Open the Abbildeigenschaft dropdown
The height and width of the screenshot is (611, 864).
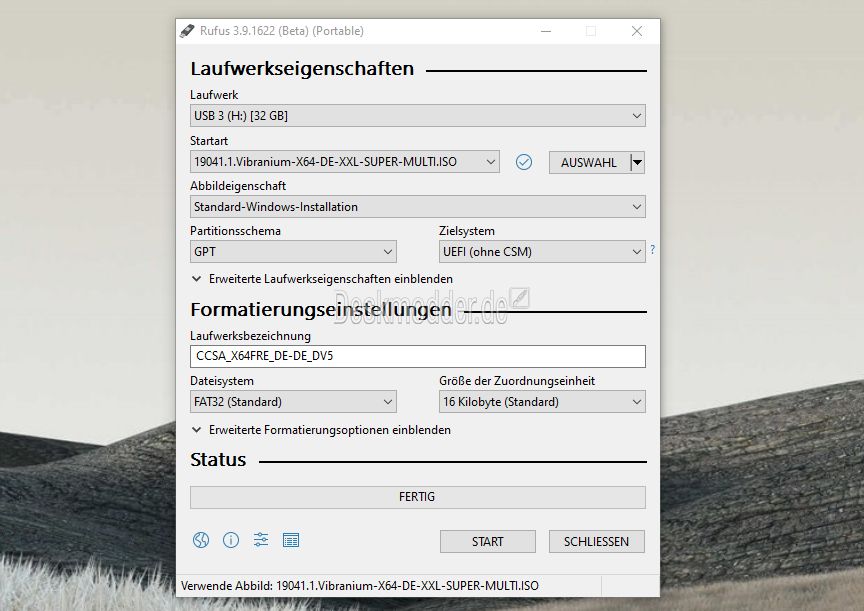(418, 207)
